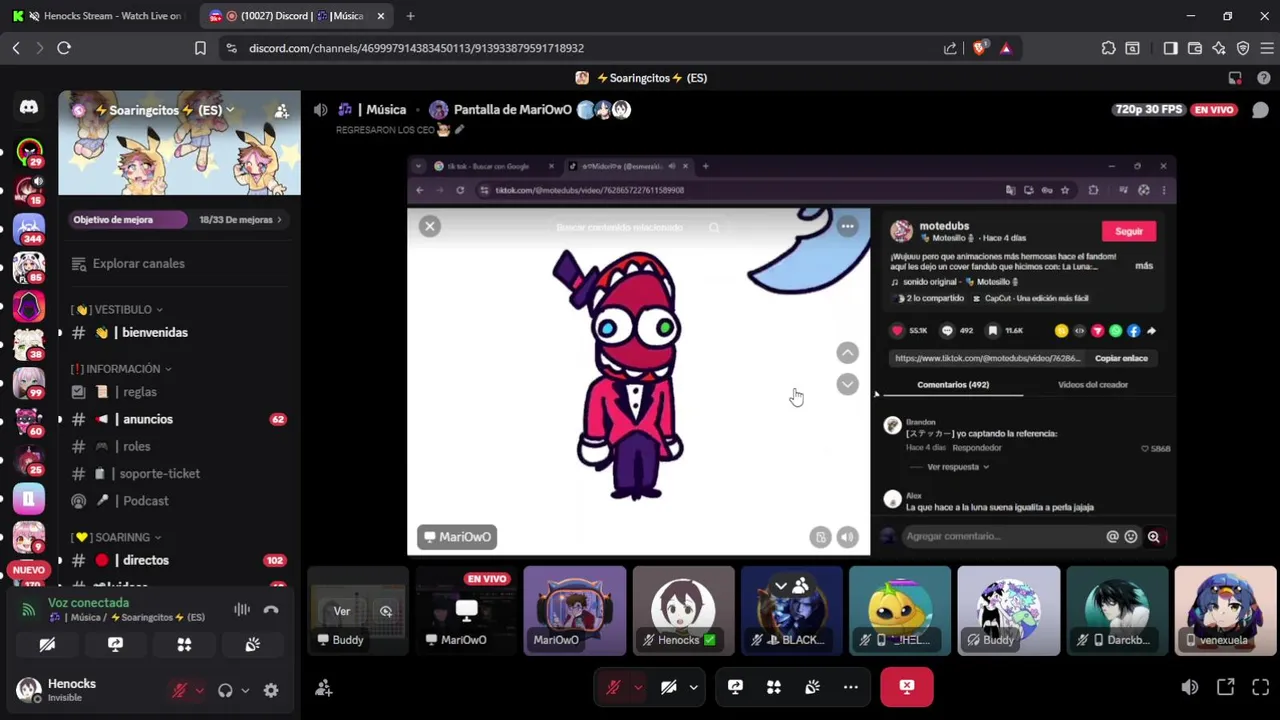Open Discord inbox icon
This screenshot has width=1280, height=720.
1236,78
